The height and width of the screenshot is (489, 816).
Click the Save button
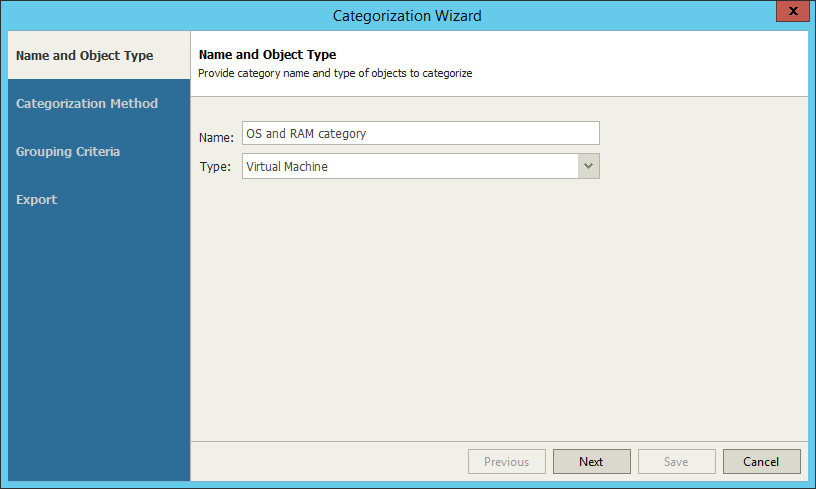(x=677, y=461)
